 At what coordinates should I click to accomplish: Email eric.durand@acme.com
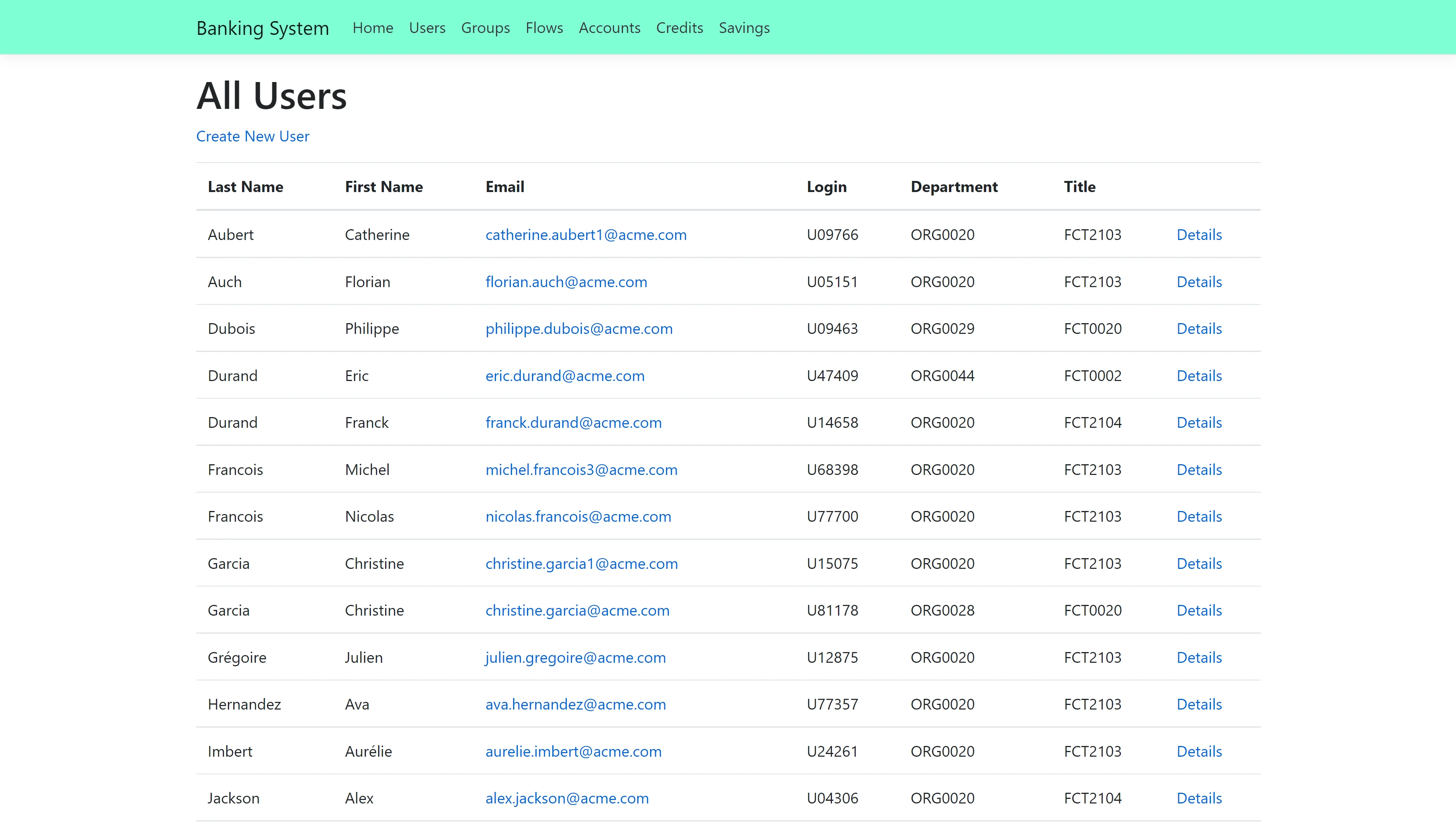tap(565, 375)
